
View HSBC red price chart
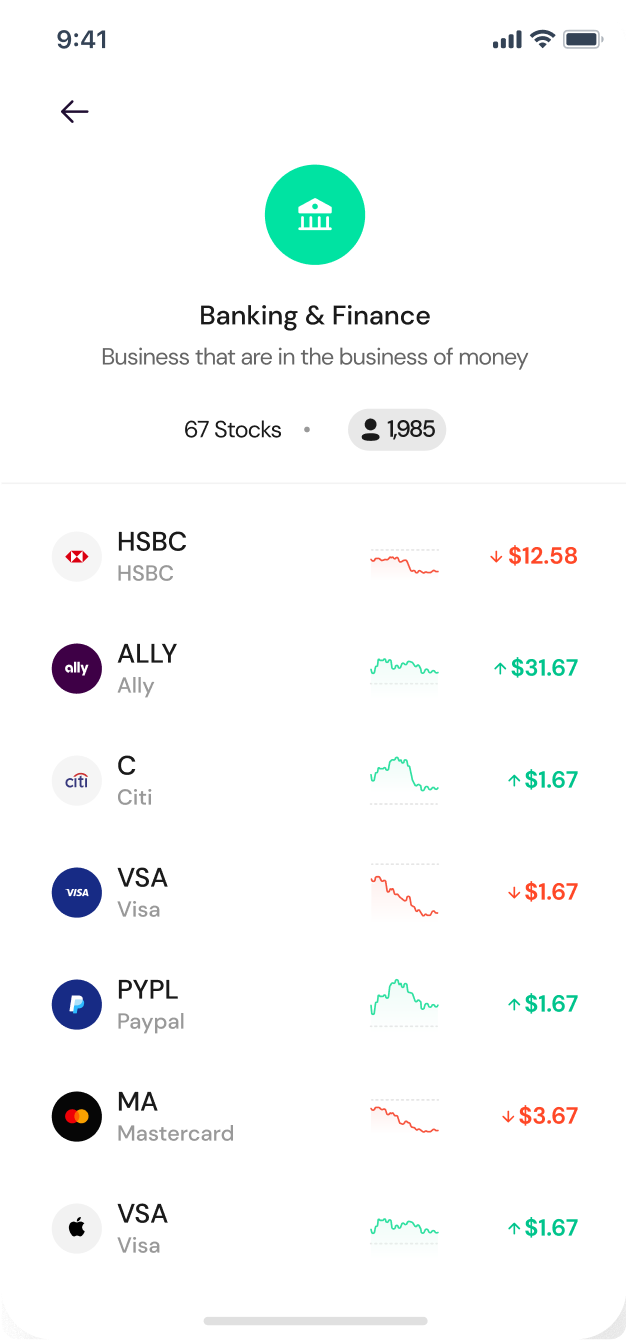404,562
